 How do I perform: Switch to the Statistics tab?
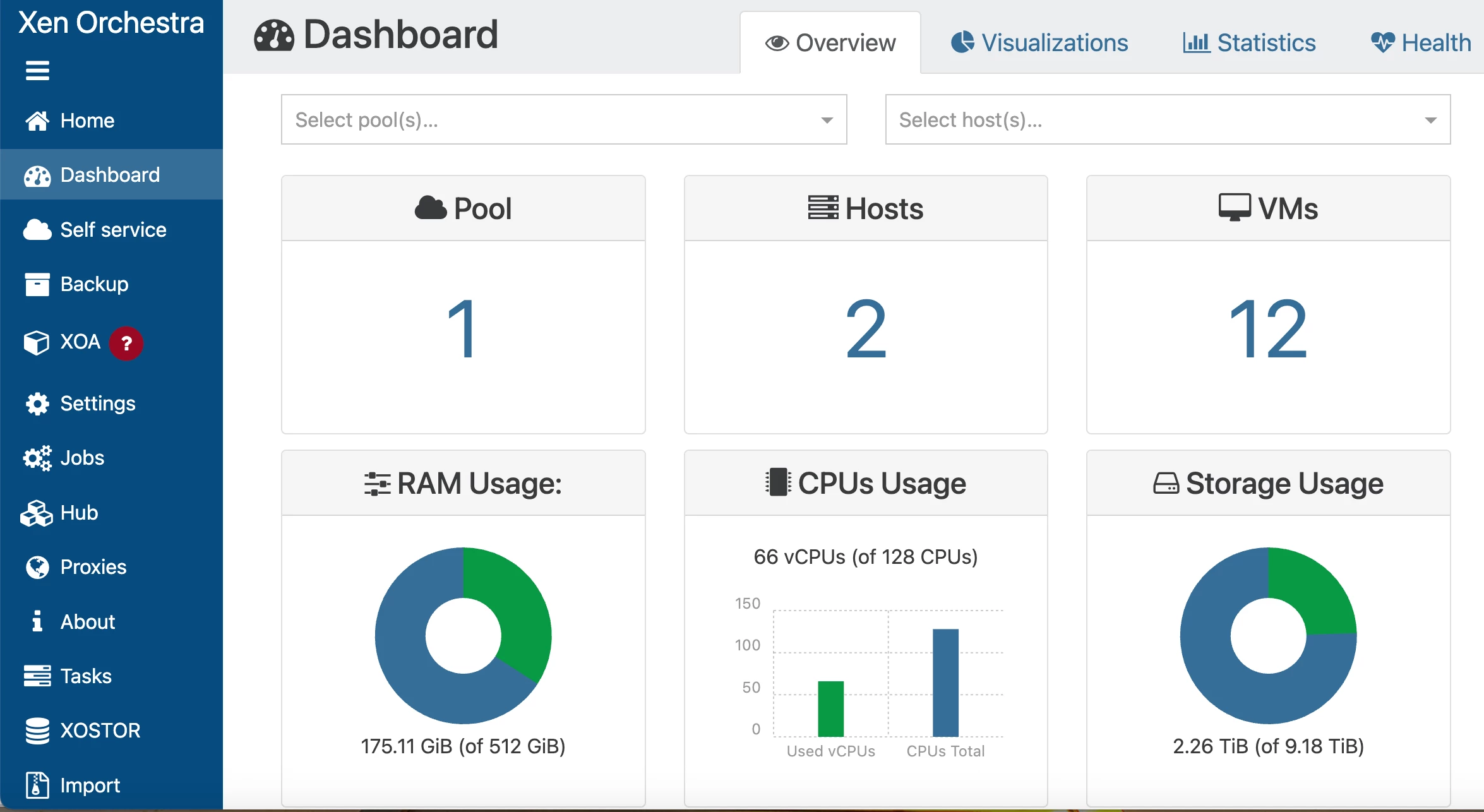click(1249, 43)
